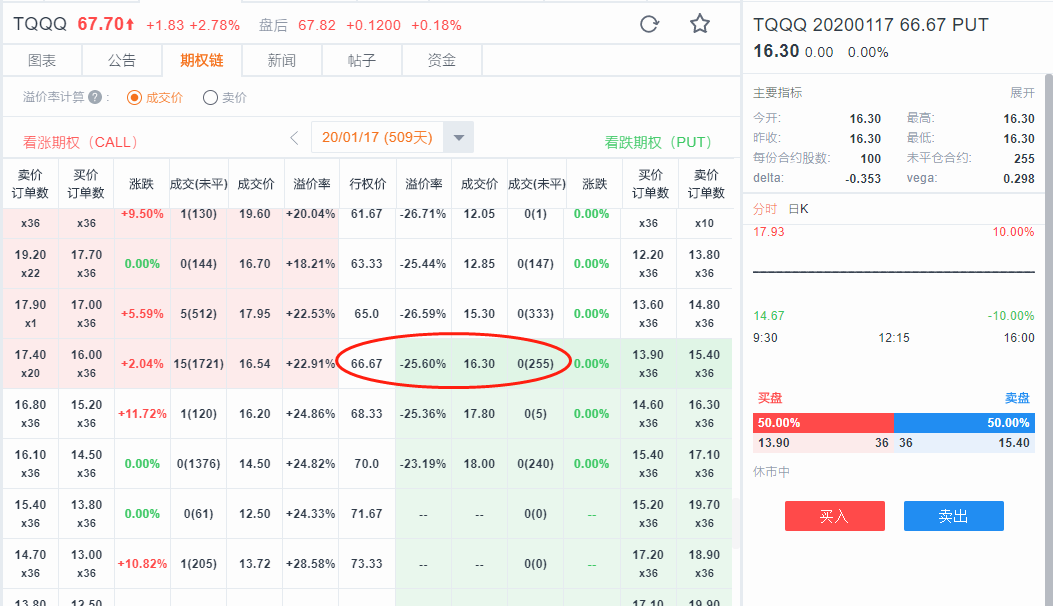Add TQQQ to favorites with star icon
Viewport: 1053px width, 606px height.
coord(700,24)
